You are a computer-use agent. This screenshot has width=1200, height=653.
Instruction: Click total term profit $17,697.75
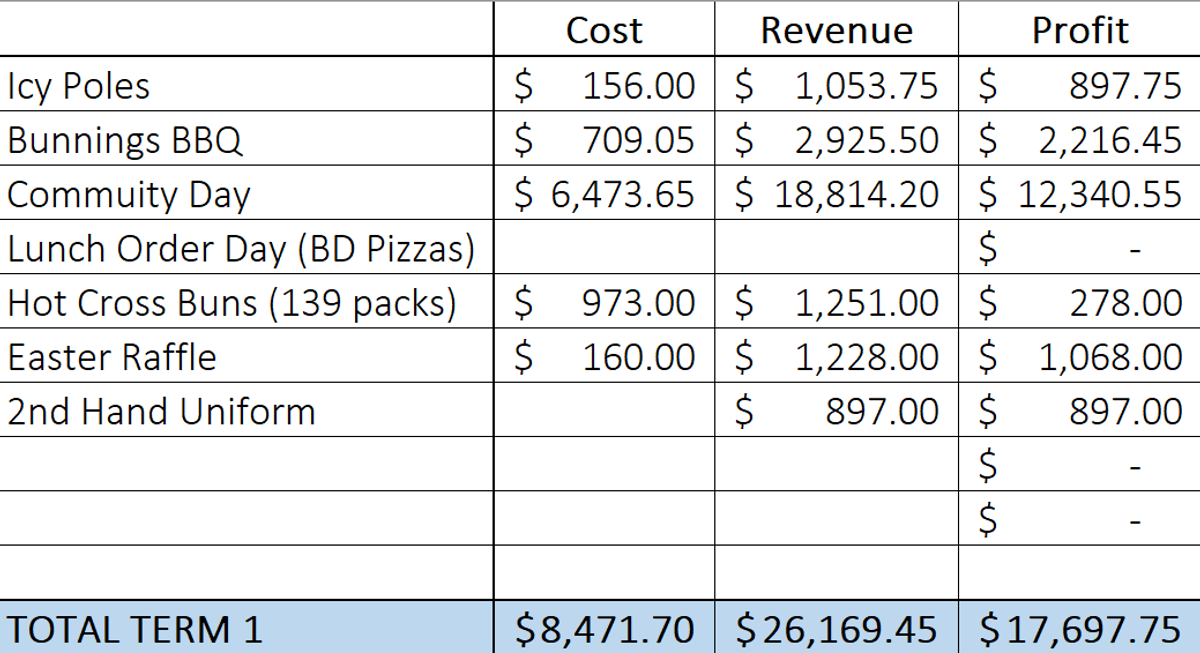1080,628
